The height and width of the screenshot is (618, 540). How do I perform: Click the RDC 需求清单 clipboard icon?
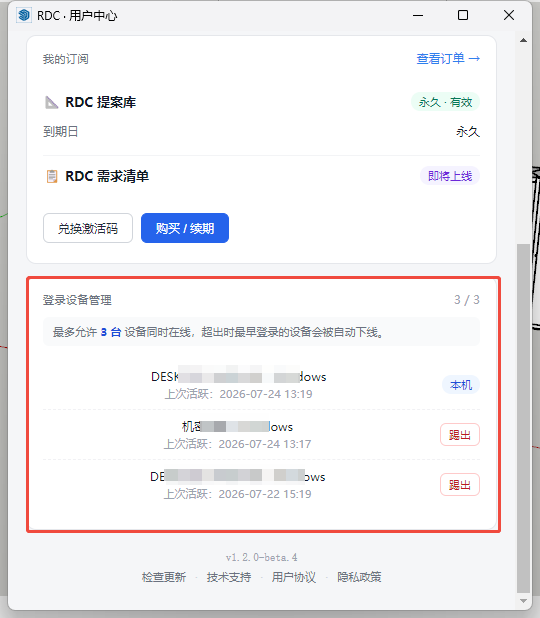(52, 176)
